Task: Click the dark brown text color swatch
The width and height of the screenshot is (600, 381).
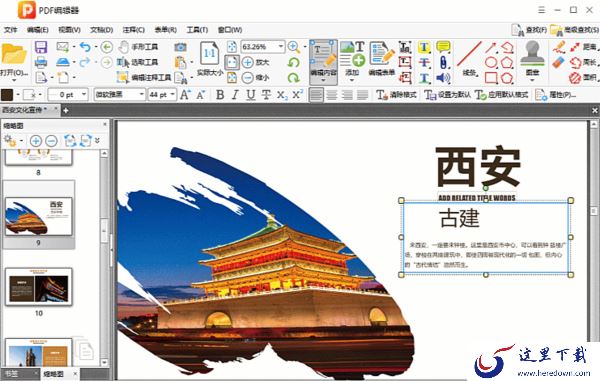Action: click(x=7, y=94)
